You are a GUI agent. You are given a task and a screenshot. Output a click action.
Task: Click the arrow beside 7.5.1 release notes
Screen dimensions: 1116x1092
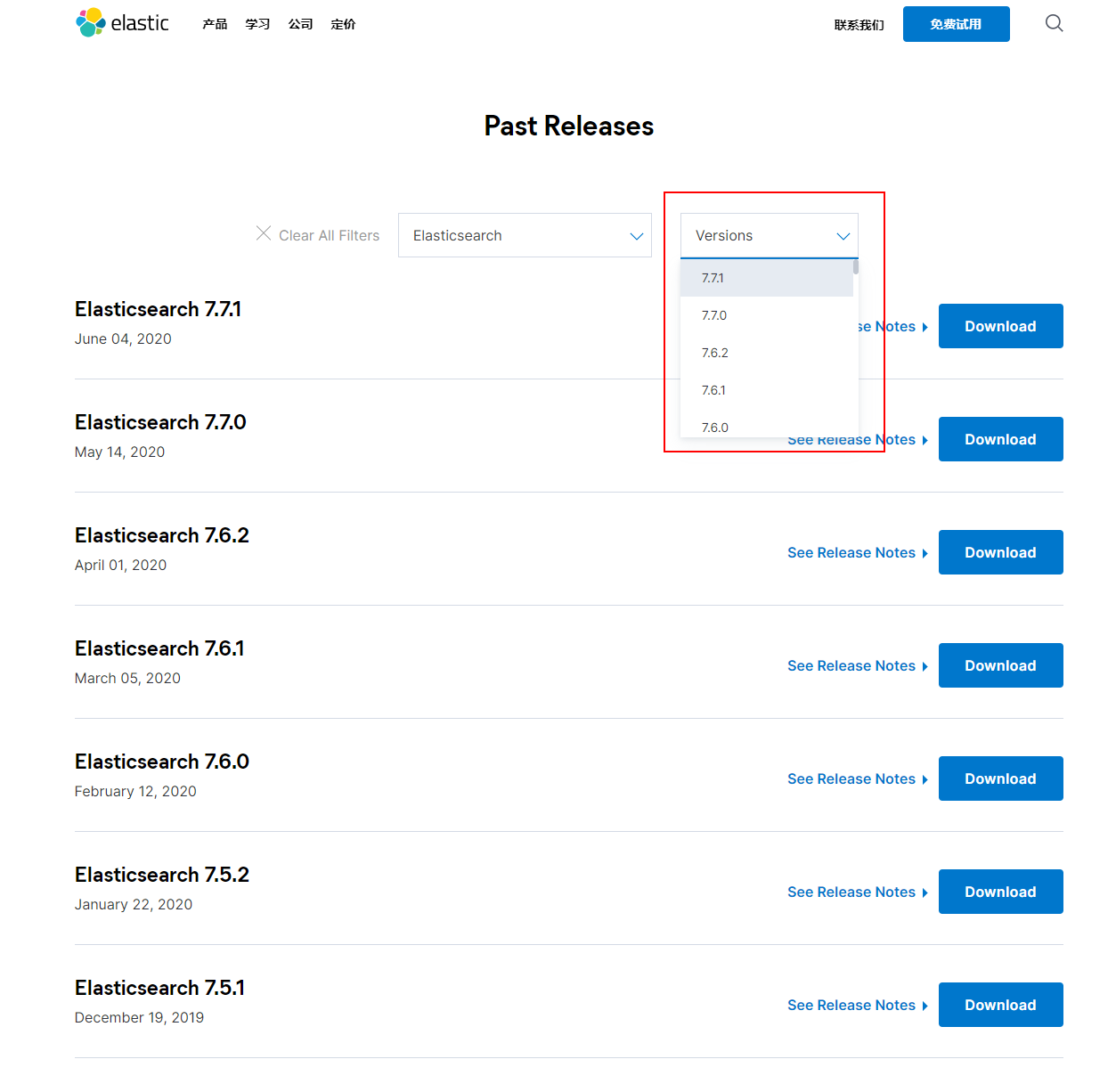pyautogui.click(x=925, y=1006)
